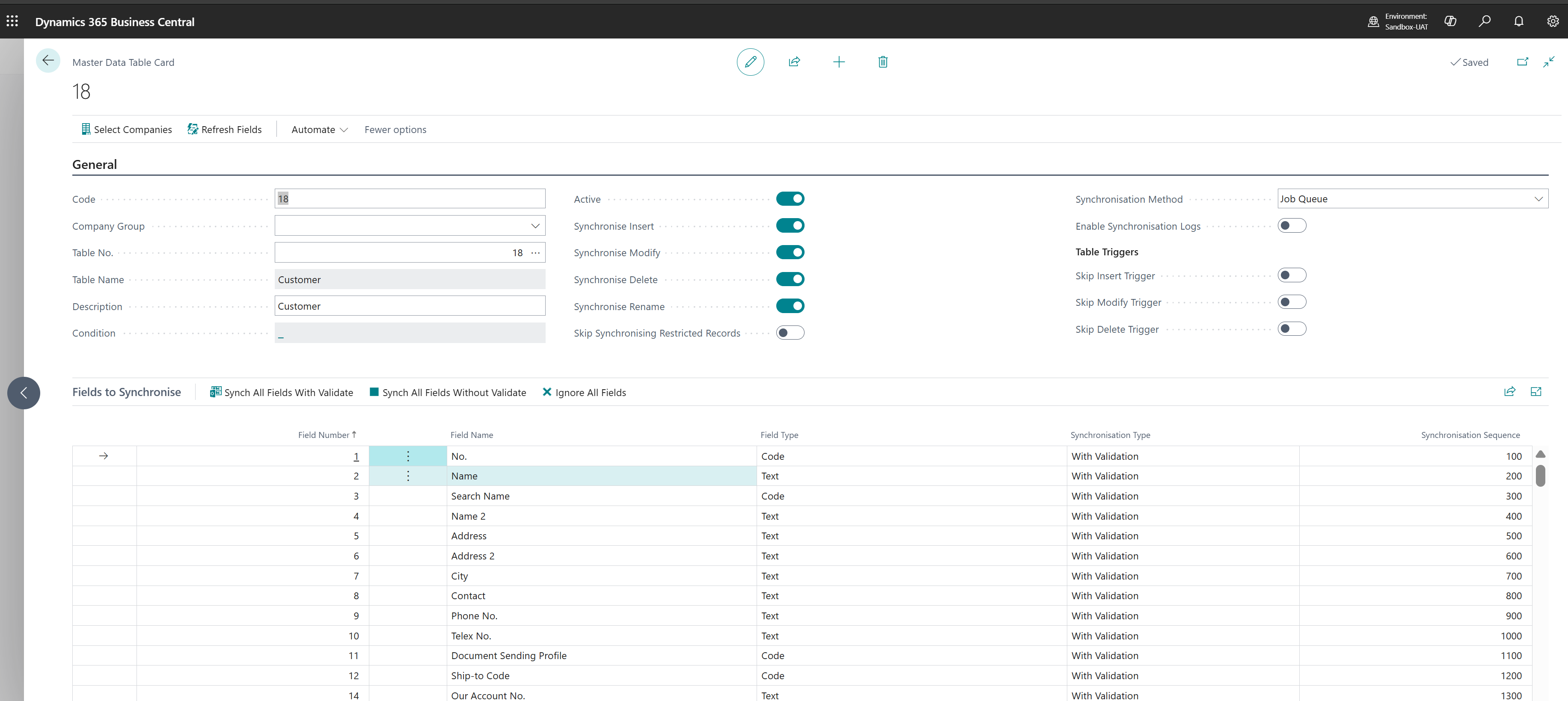Enable Skip Modify Trigger

pyautogui.click(x=1292, y=302)
